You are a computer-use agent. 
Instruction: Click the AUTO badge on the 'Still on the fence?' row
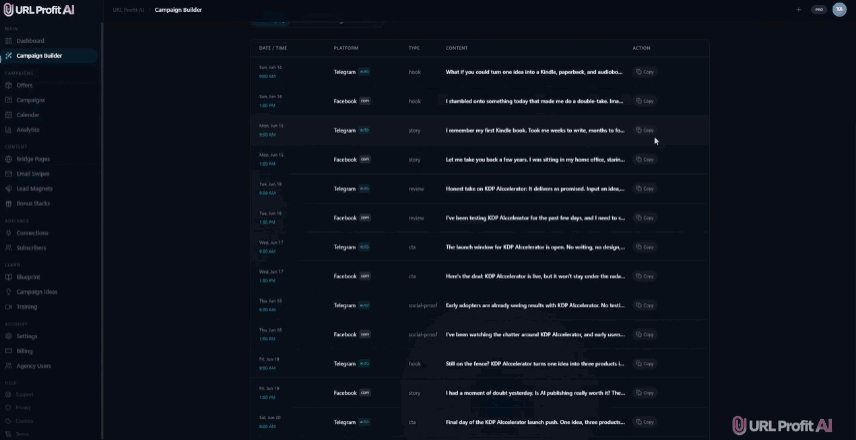point(364,364)
